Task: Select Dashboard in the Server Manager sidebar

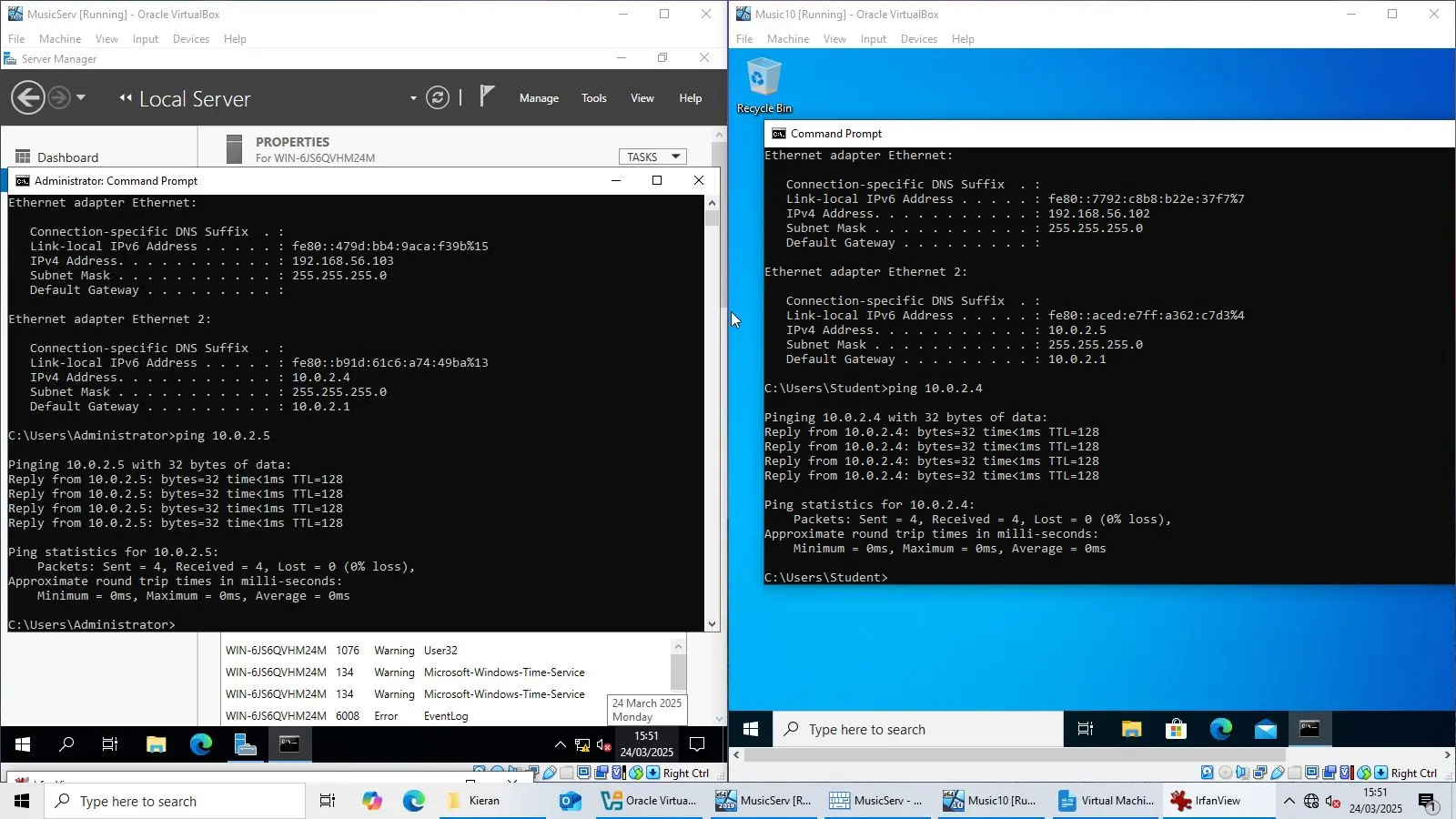Action: (67, 157)
